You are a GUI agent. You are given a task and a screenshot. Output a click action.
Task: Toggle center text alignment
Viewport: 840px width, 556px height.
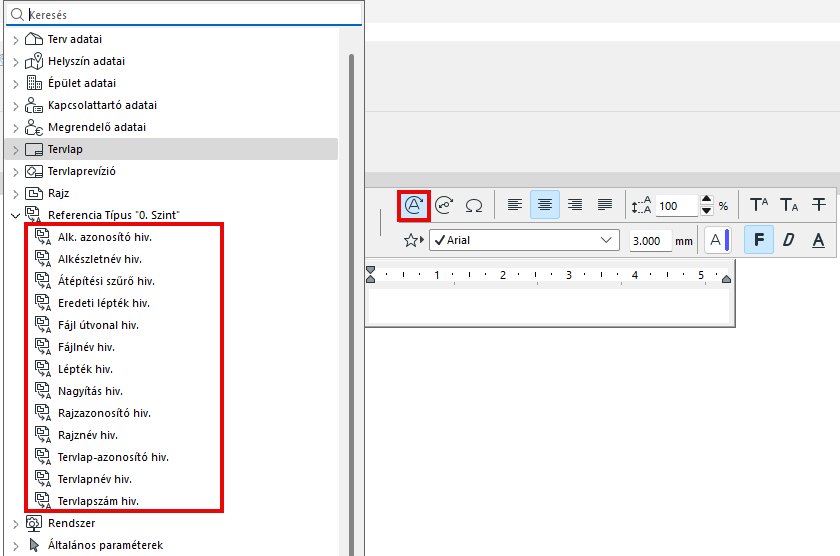click(x=545, y=205)
